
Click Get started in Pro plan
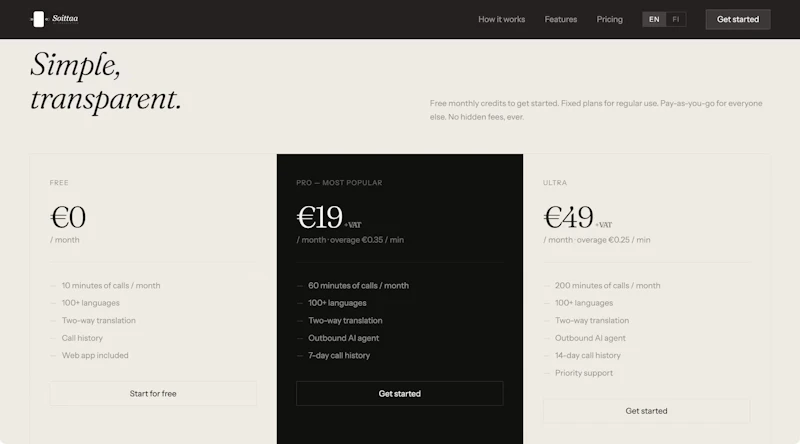pyautogui.click(x=399, y=393)
